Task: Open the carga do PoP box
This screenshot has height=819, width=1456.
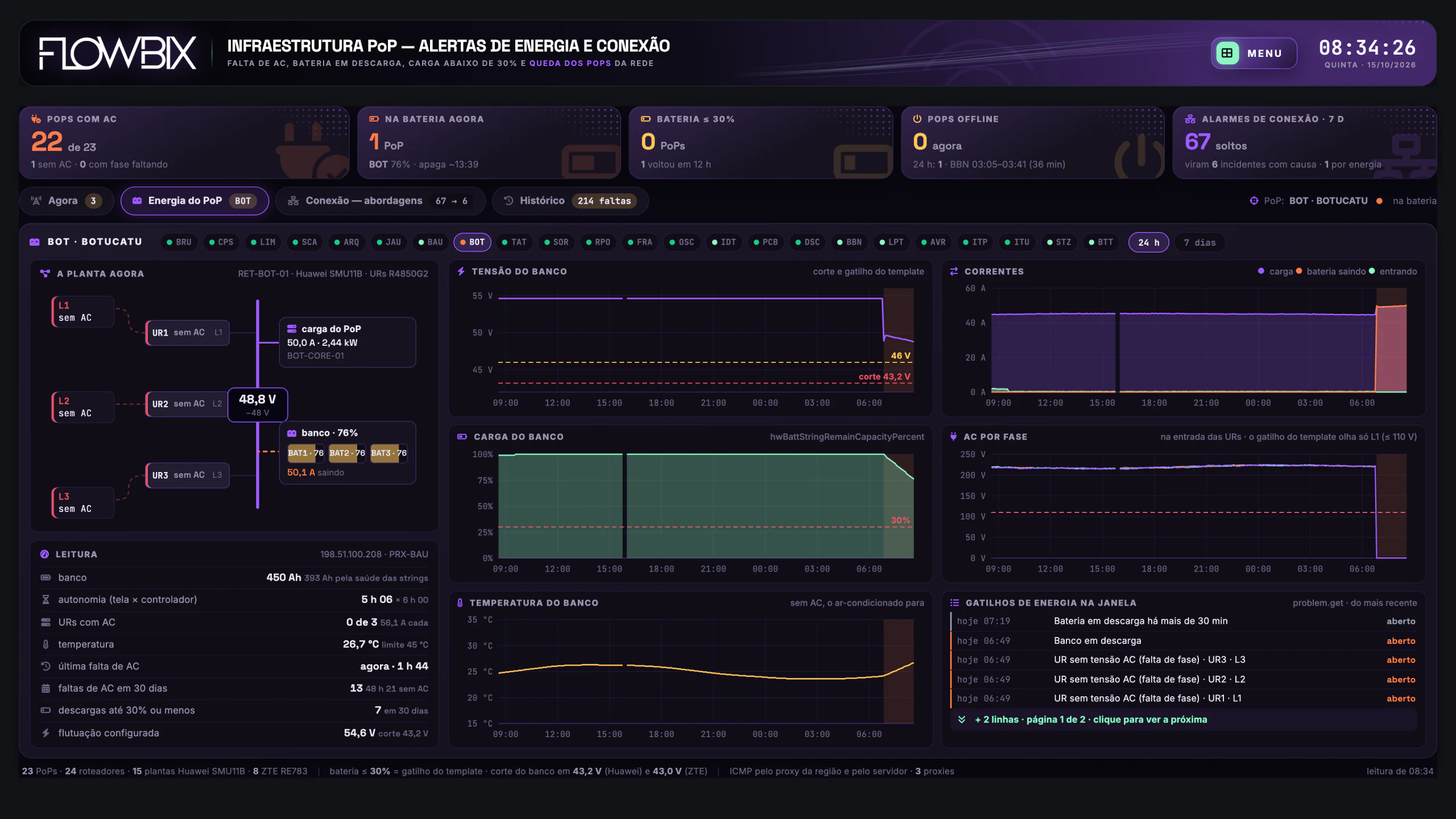Action: 348,342
